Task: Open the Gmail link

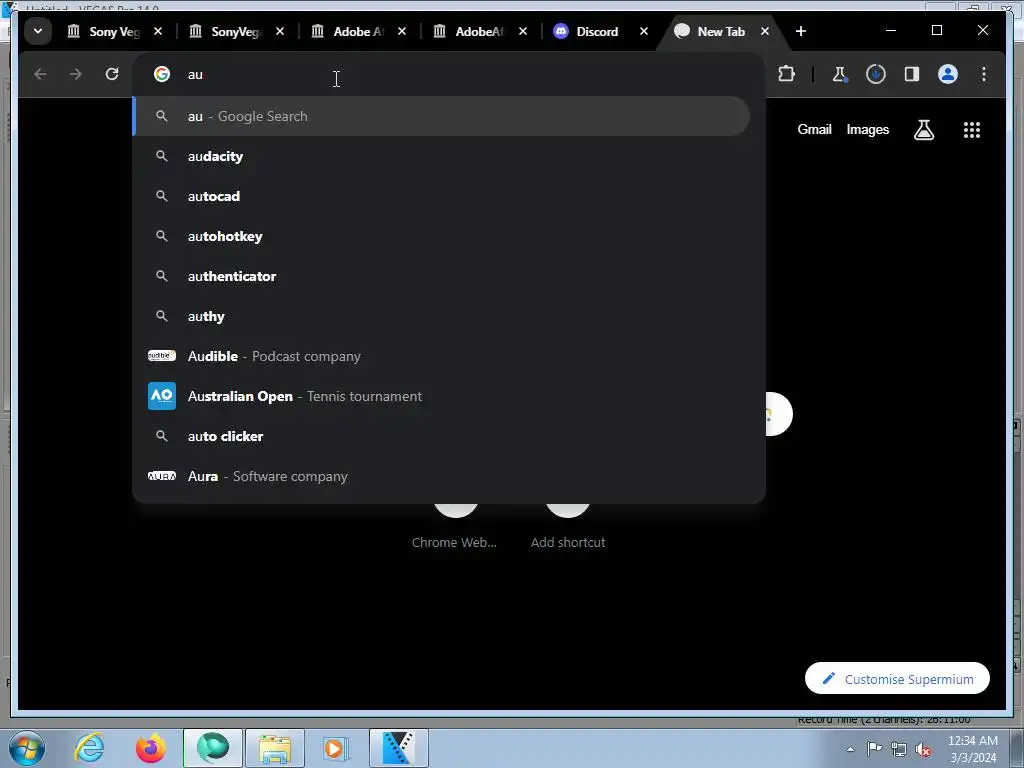Action: tap(814, 129)
